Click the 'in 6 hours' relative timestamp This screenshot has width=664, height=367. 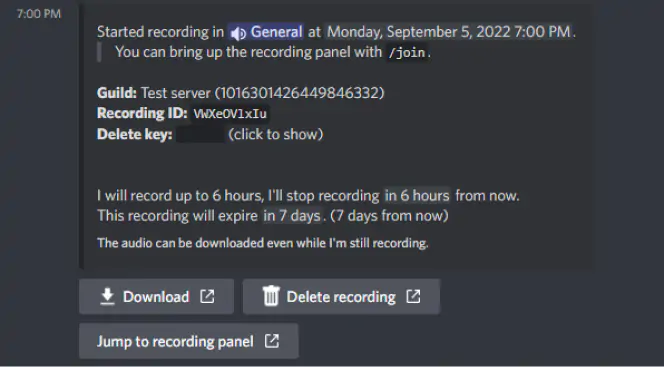pyautogui.click(x=417, y=196)
